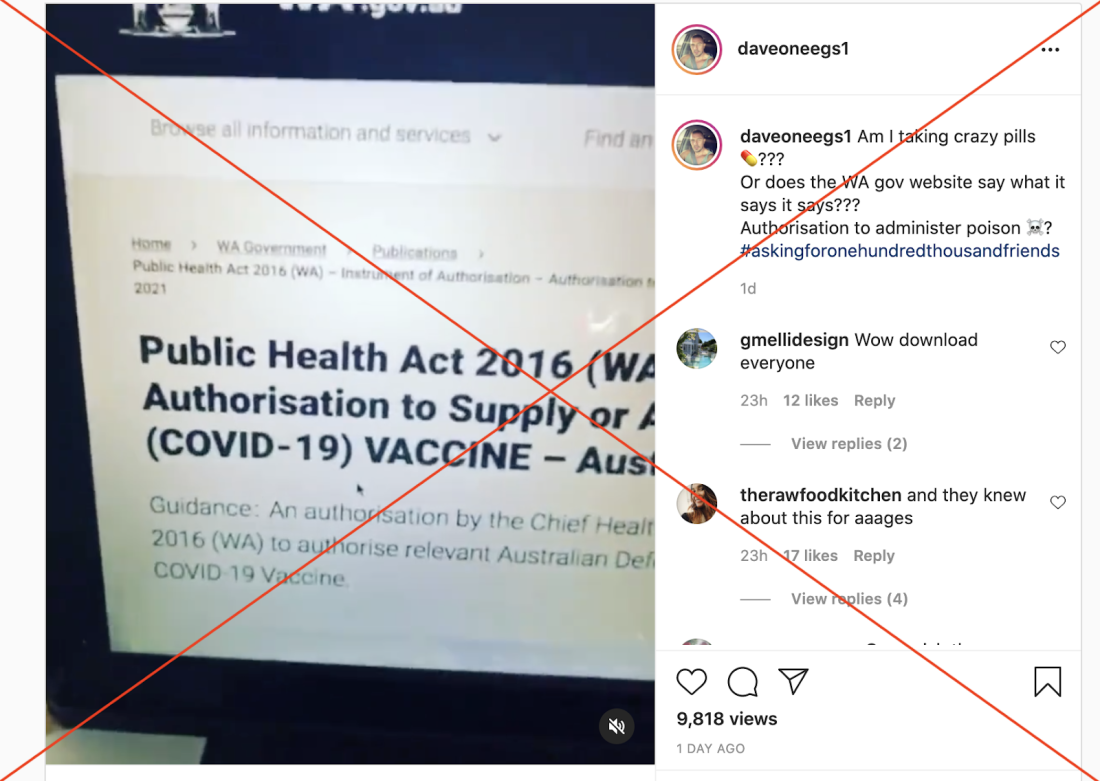Share the post with the paper plane icon
The height and width of the screenshot is (781, 1100).
tap(793, 681)
